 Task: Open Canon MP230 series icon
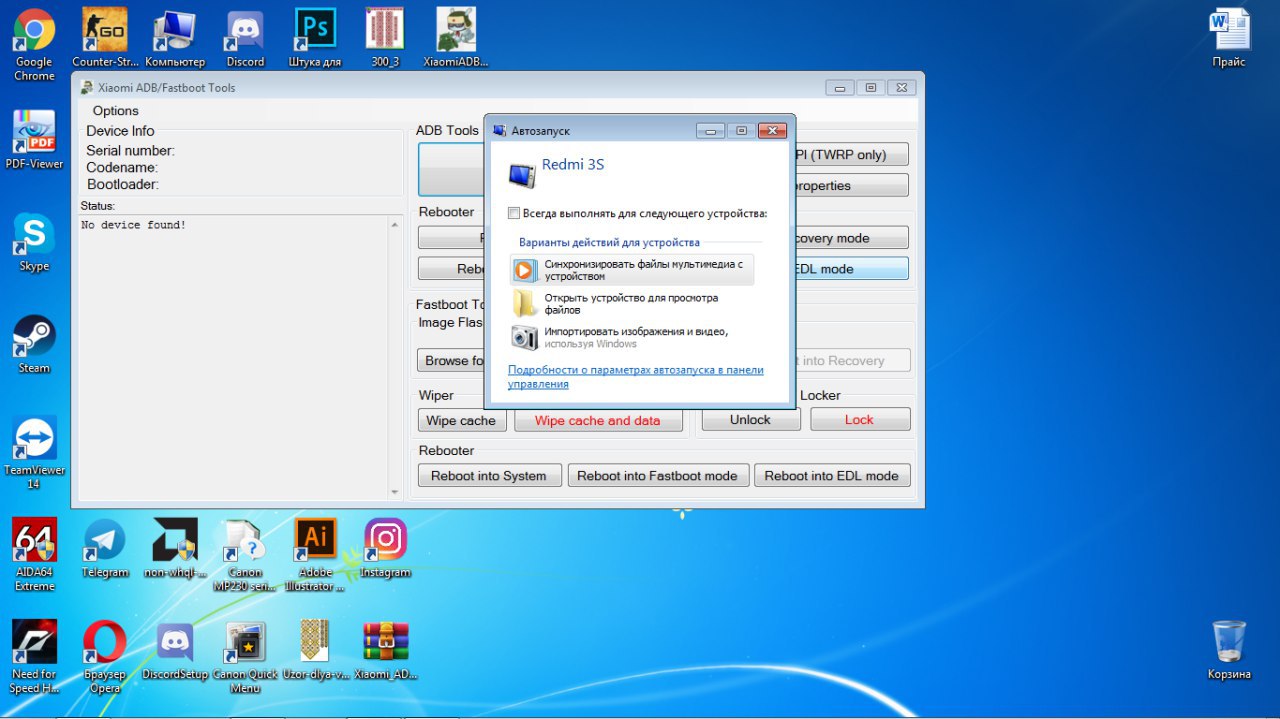click(245, 555)
